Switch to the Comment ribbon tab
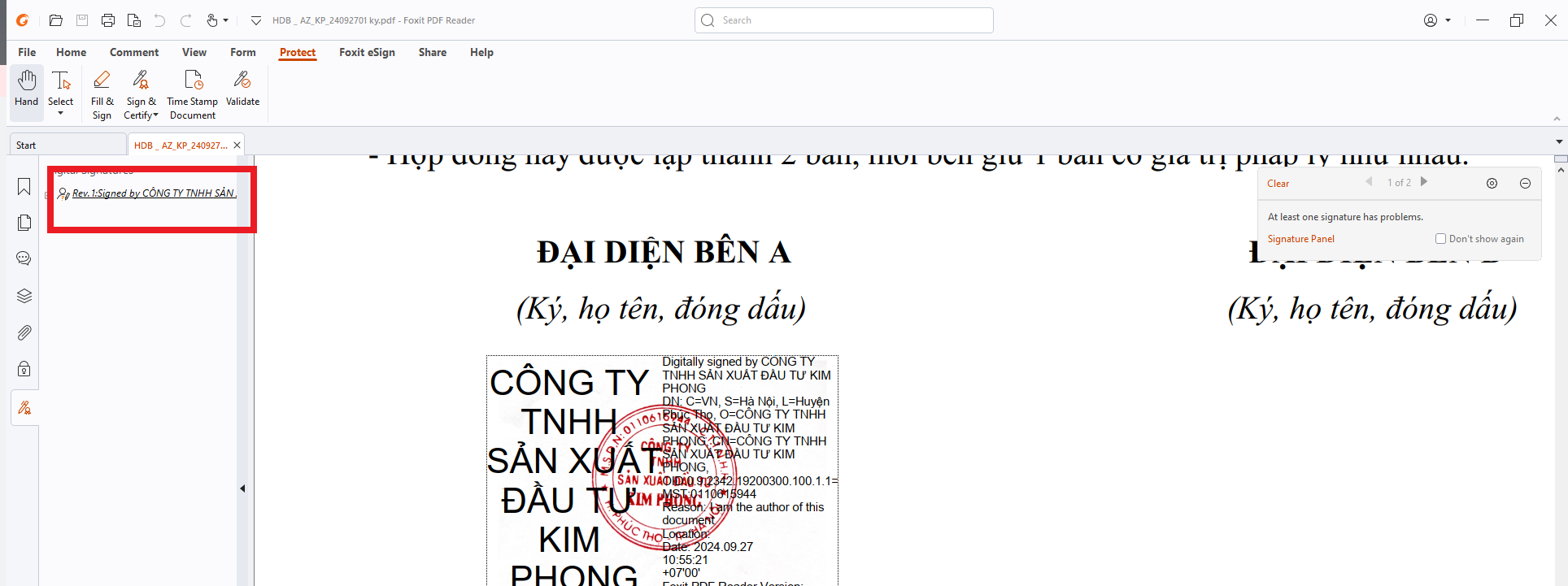Image resolution: width=1568 pixels, height=586 pixels. 134,52
